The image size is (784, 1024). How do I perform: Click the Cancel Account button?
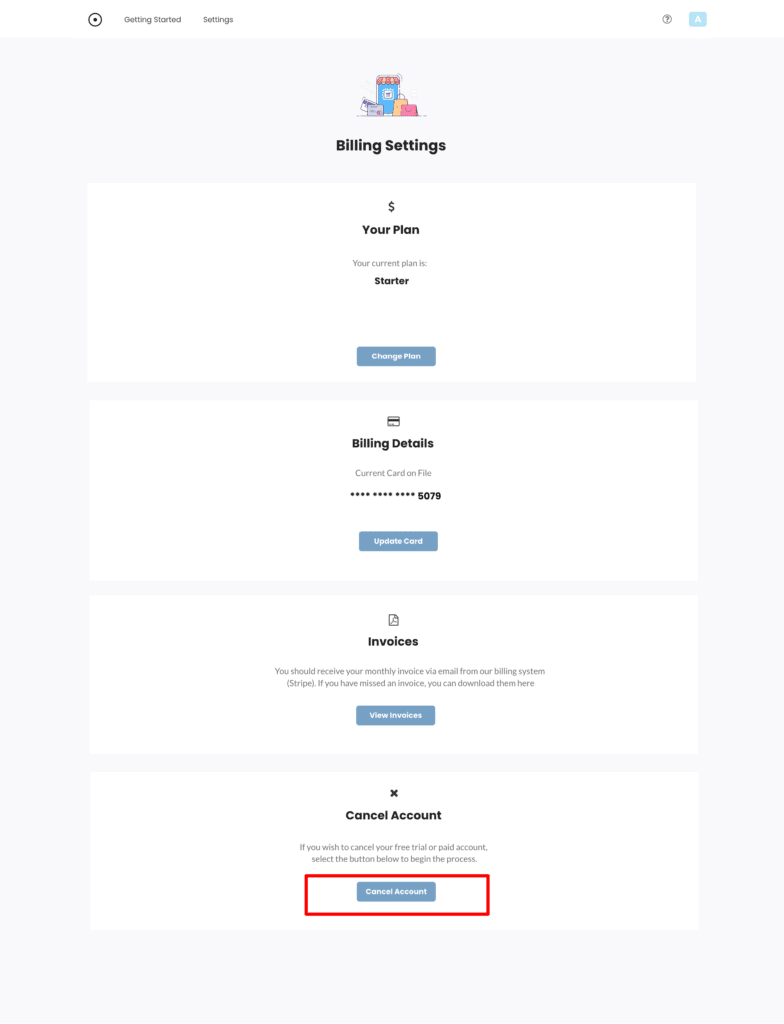point(396,892)
